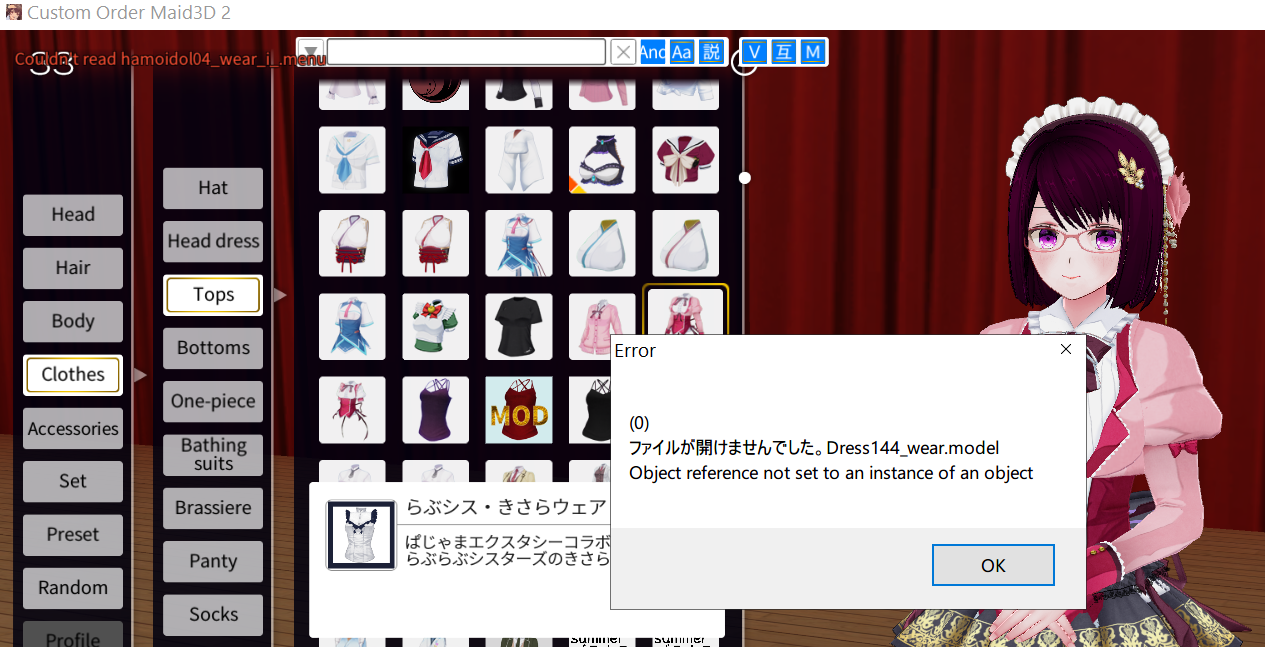Choose the Hat subcategory
Screen dimensions: 1265x647
213,188
